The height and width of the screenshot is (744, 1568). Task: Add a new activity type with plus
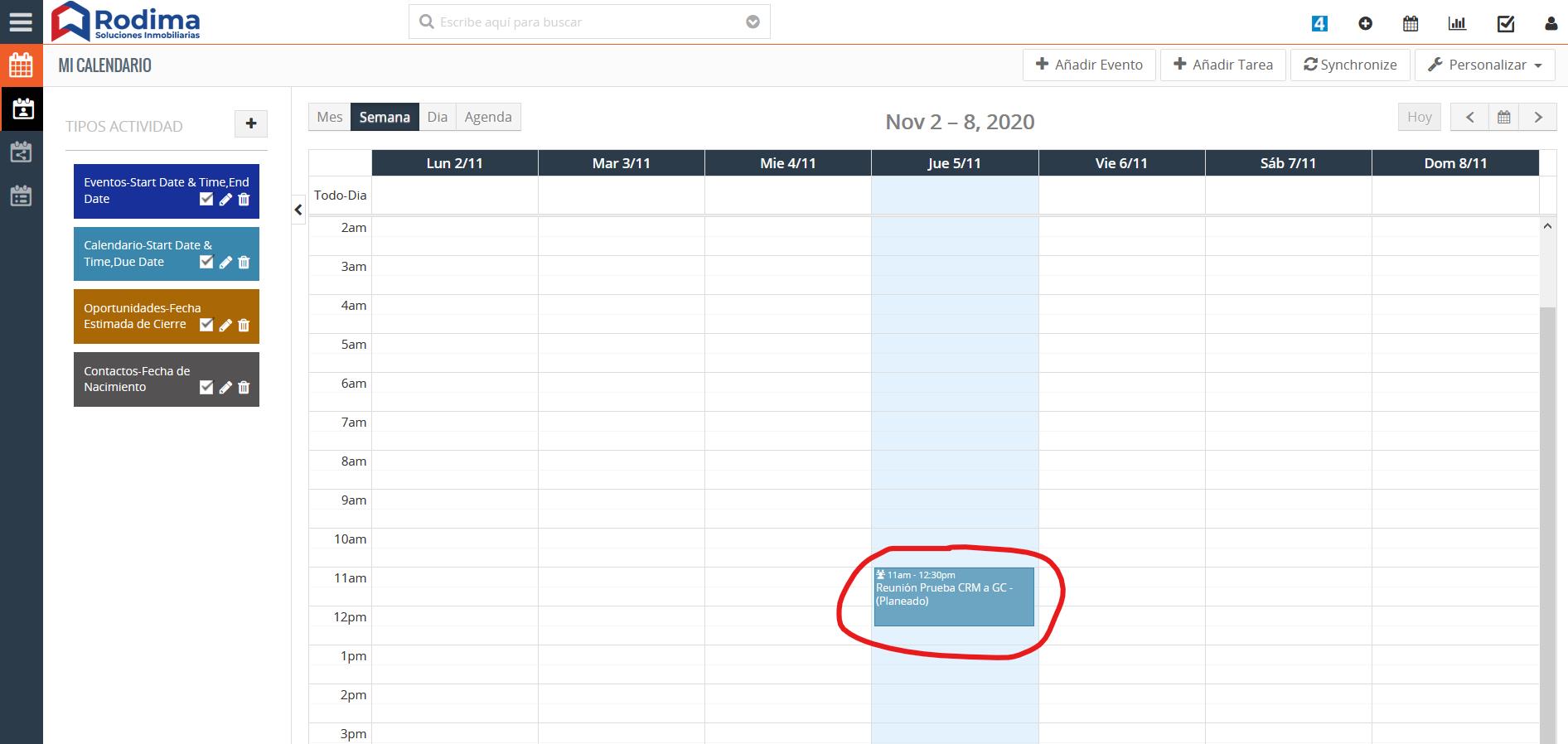pos(251,124)
